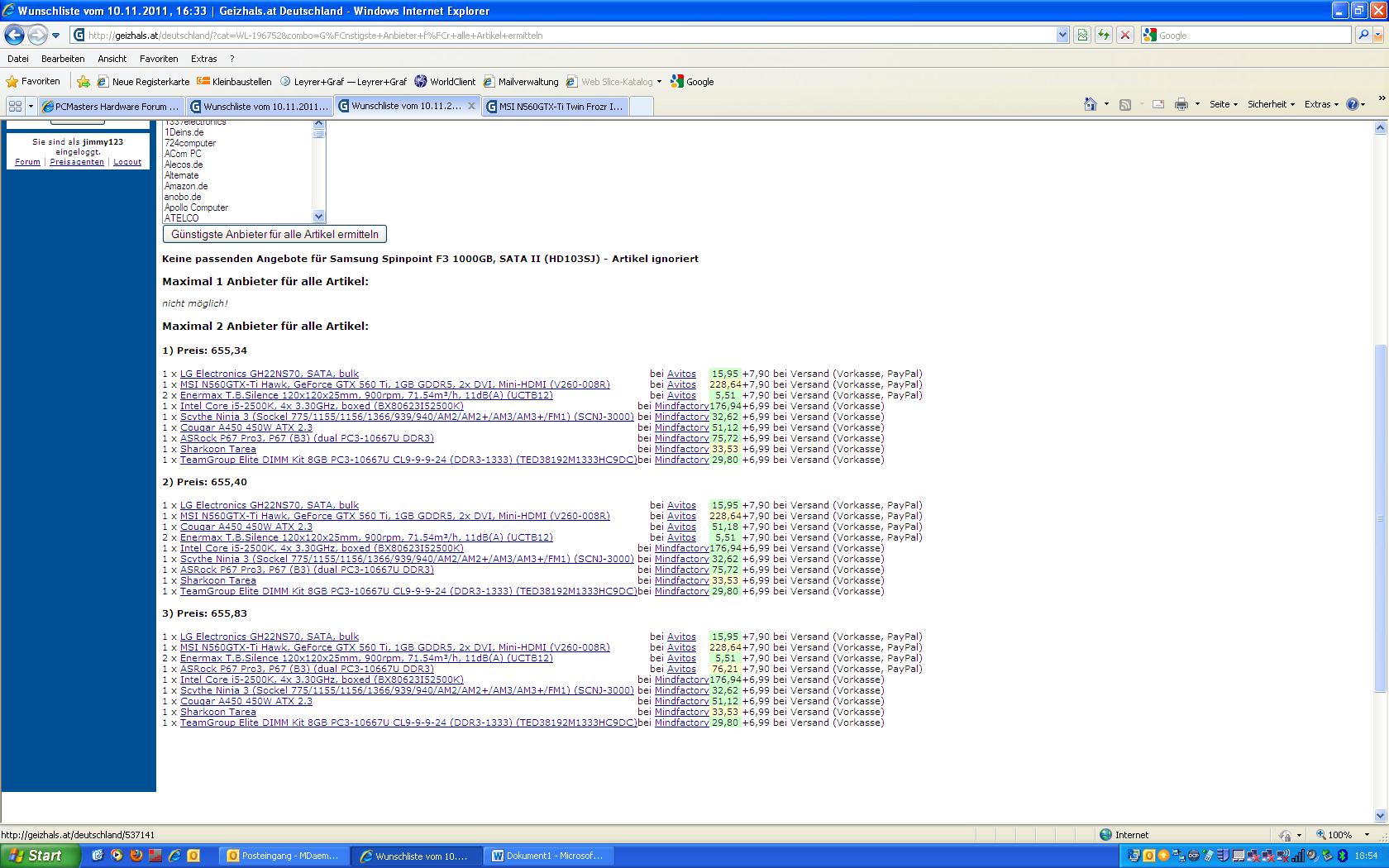
Task: Click the add to favorites bar icon
Action: [83, 81]
